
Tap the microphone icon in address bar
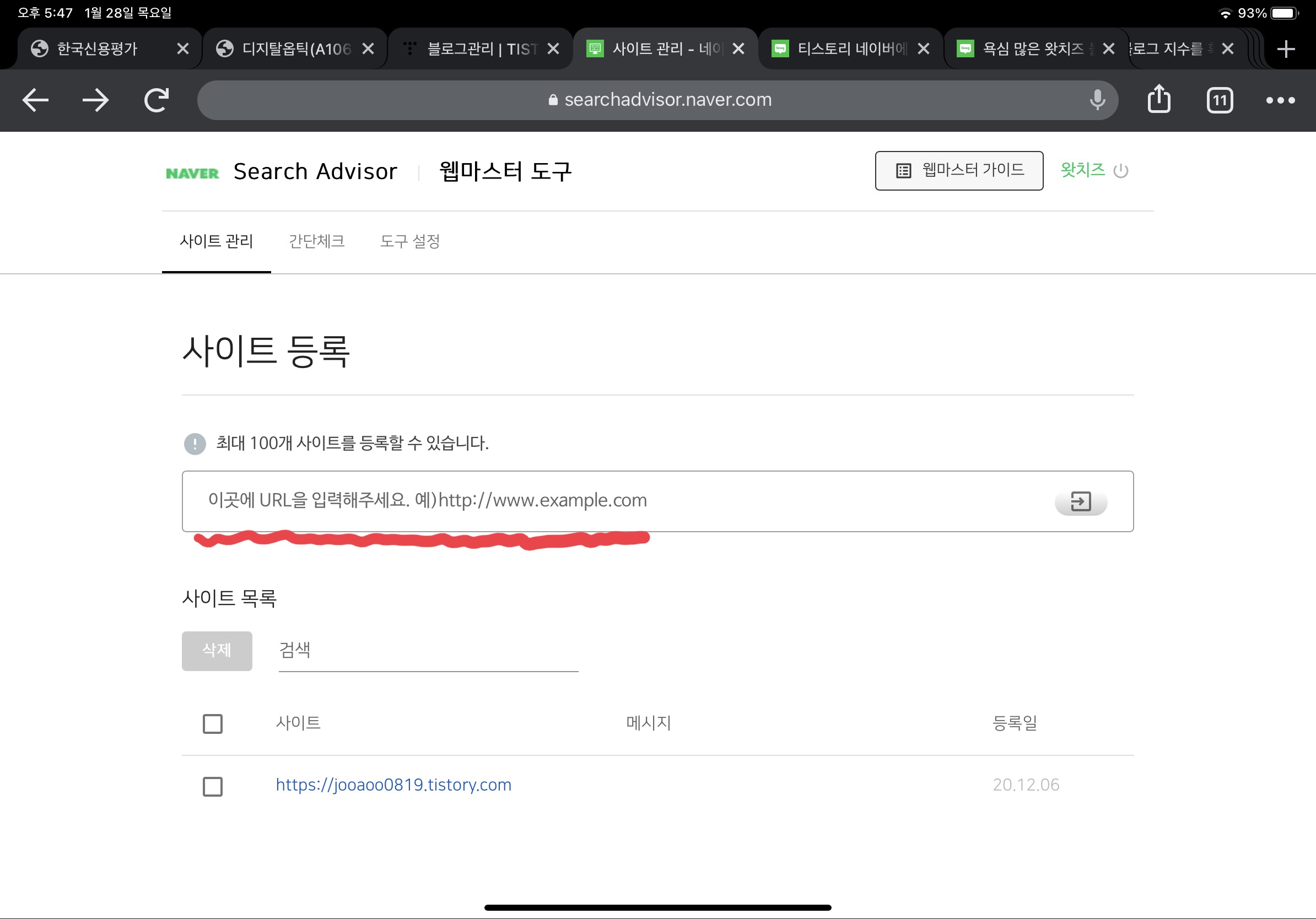[x=1097, y=100]
